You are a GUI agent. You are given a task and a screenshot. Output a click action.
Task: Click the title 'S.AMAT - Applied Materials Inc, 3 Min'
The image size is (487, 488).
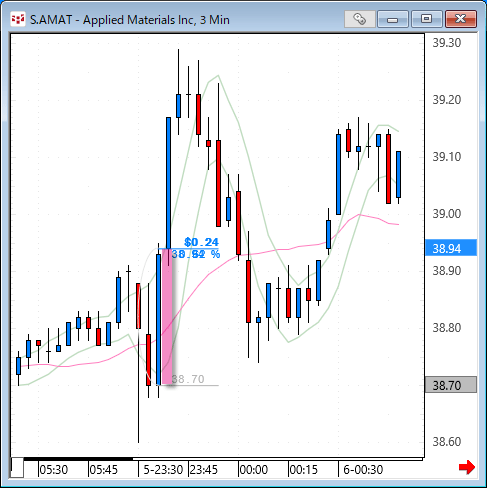(130, 20)
